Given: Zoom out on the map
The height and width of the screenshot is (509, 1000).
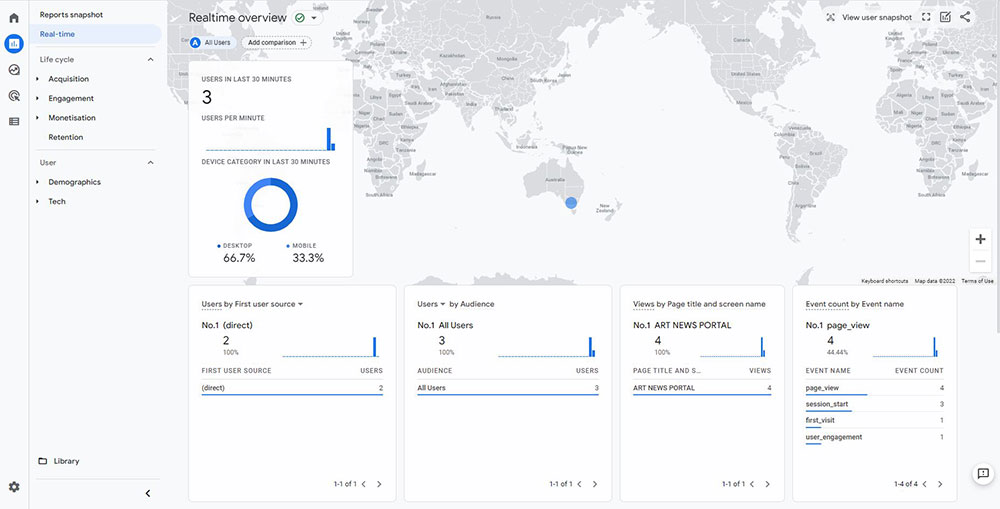Looking at the screenshot, I should click(x=980, y=261).
